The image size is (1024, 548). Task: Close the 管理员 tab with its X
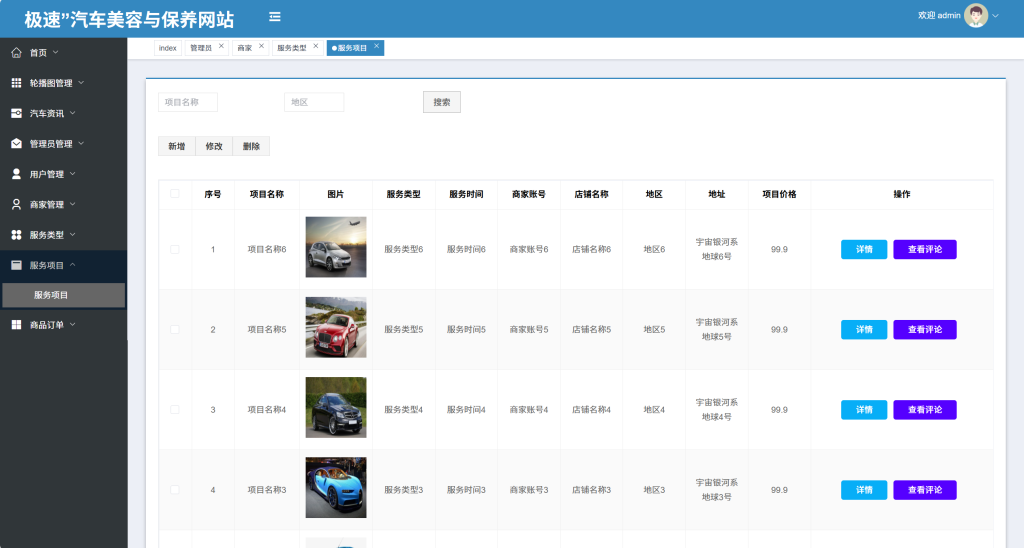coord(221,46)
